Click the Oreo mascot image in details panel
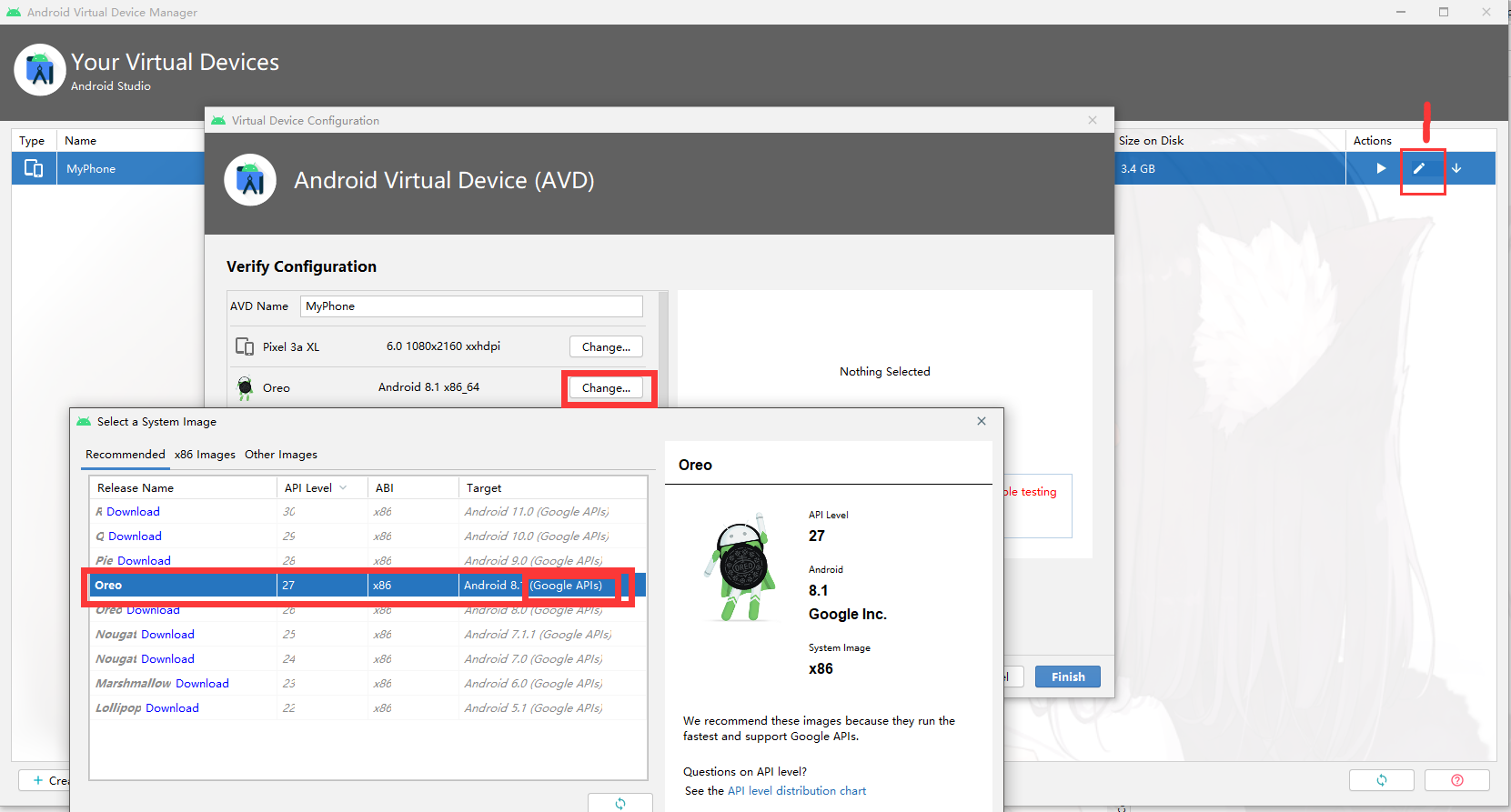Image resolution: width=1511 pixels, height=812 pixels. tap(741, 566)
